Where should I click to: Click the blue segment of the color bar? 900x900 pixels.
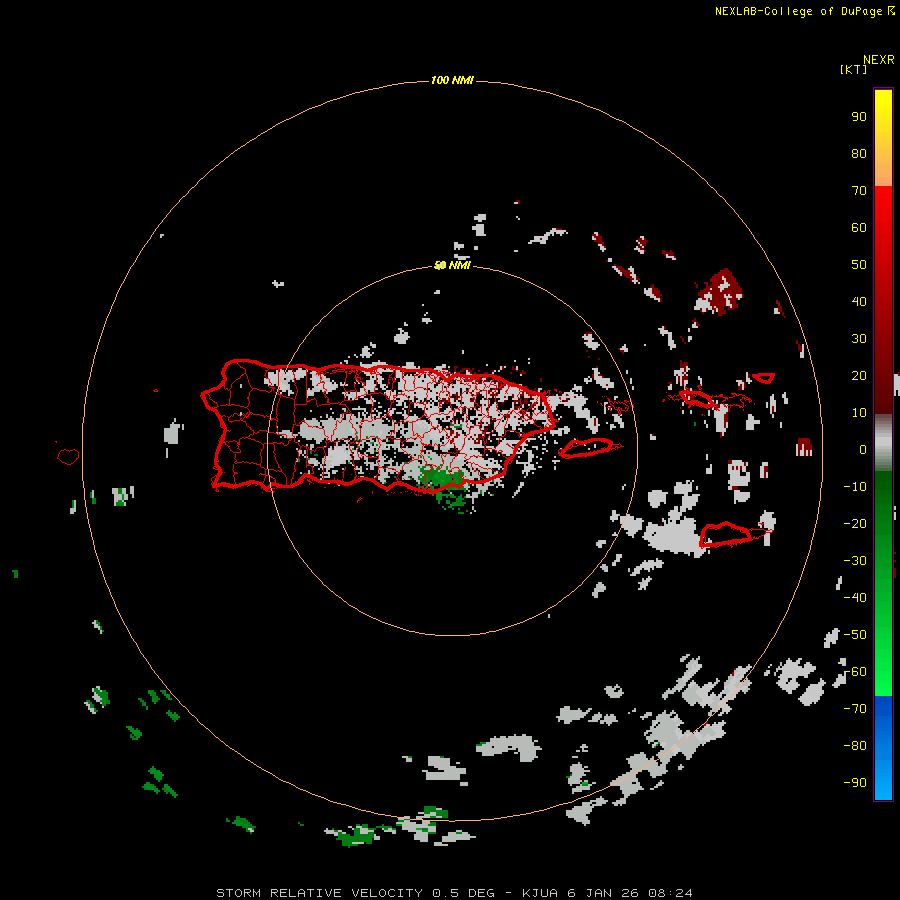pyautogui.click(x=883, y=748)
